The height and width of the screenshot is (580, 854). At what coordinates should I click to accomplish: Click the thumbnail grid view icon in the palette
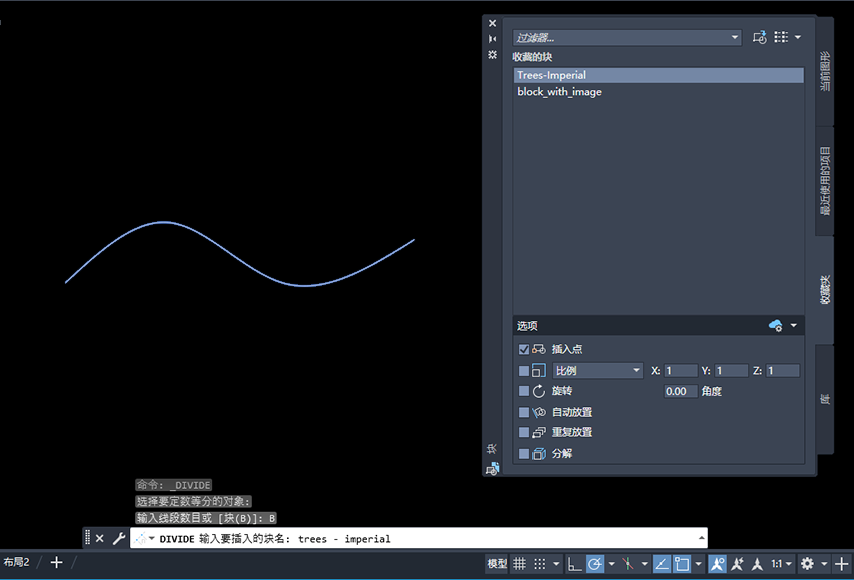(781, 37)
